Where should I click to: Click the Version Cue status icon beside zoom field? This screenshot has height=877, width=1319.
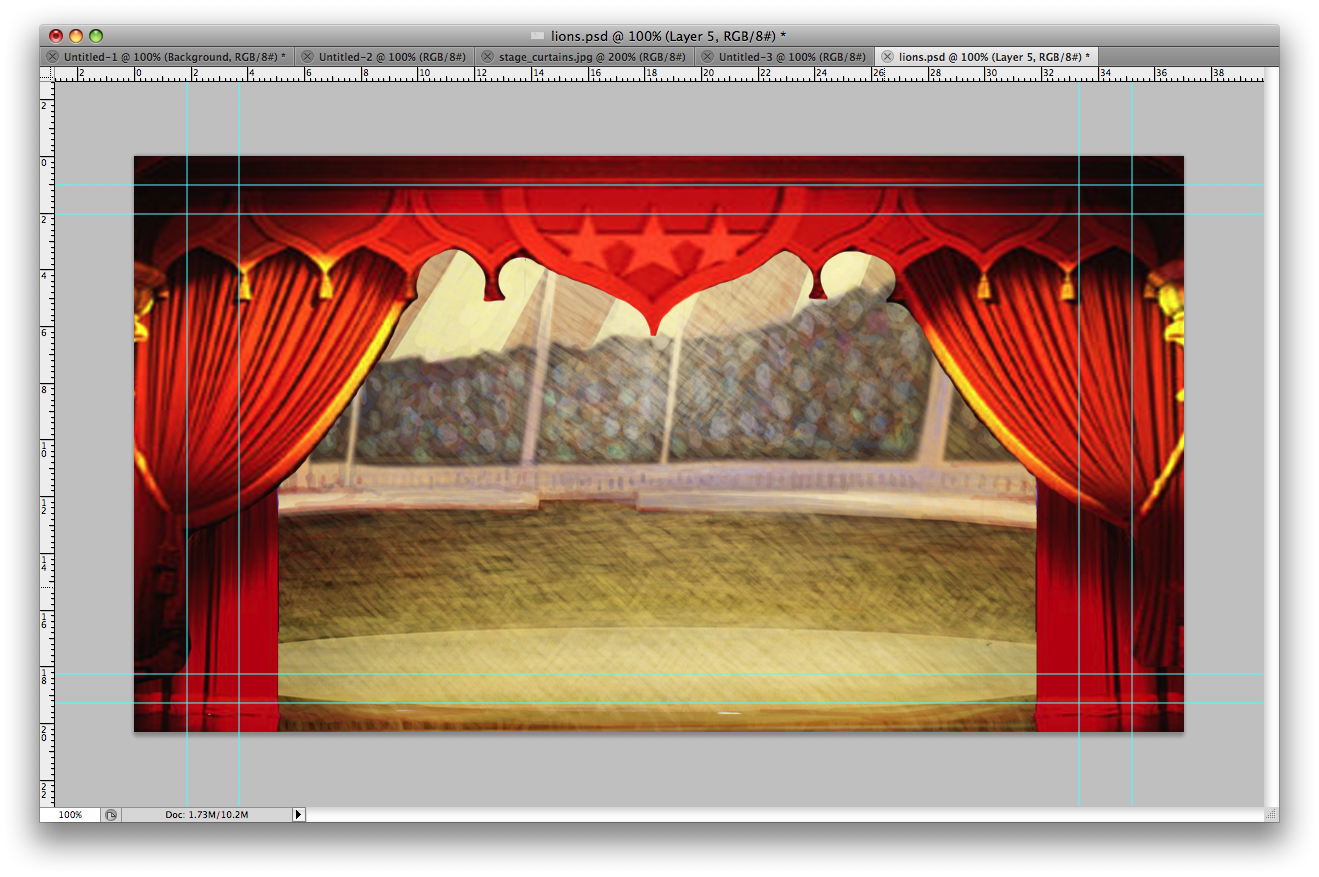(110, 814)
